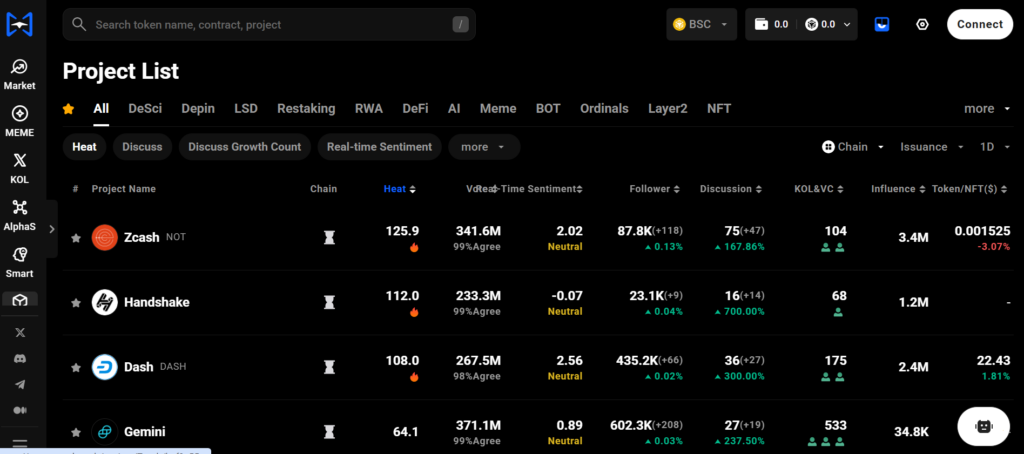The image size is (1024, 454).
Task: Open the MEME section in sidebar
Action: coord(20,121)
